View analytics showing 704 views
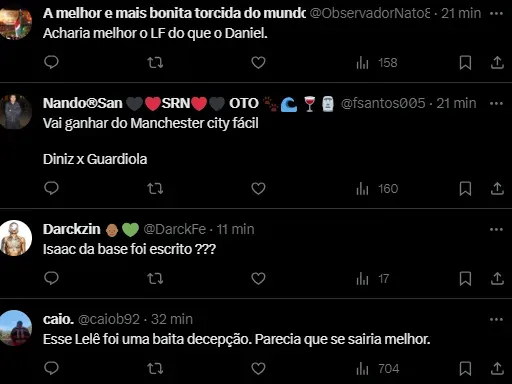The height and width of the screenshot is (384, 512). point(378,369)
